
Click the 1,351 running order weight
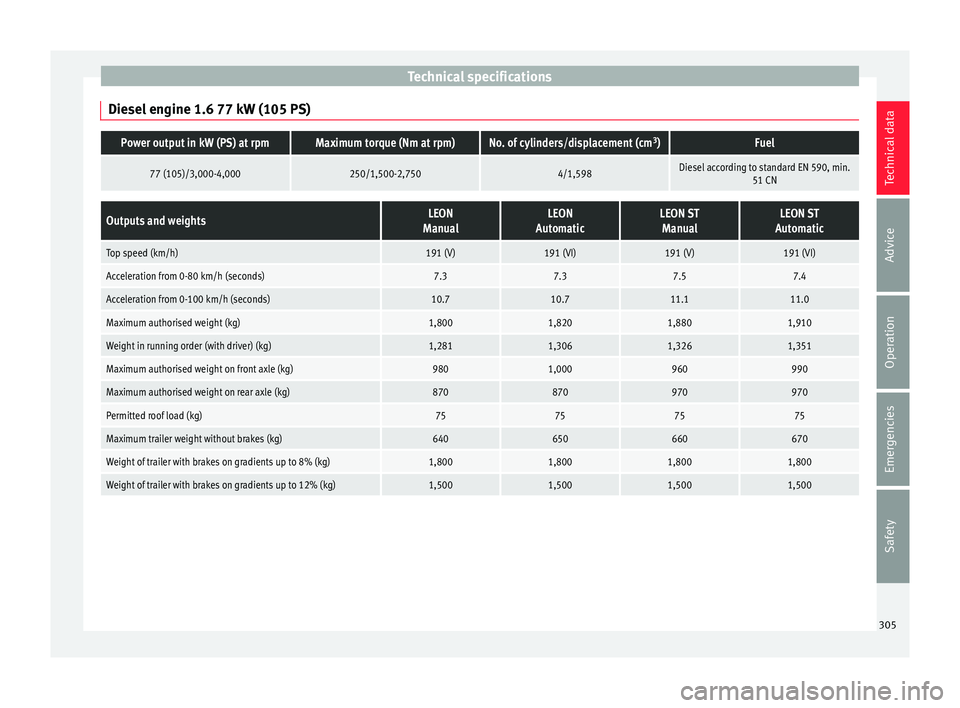point(799,346)
